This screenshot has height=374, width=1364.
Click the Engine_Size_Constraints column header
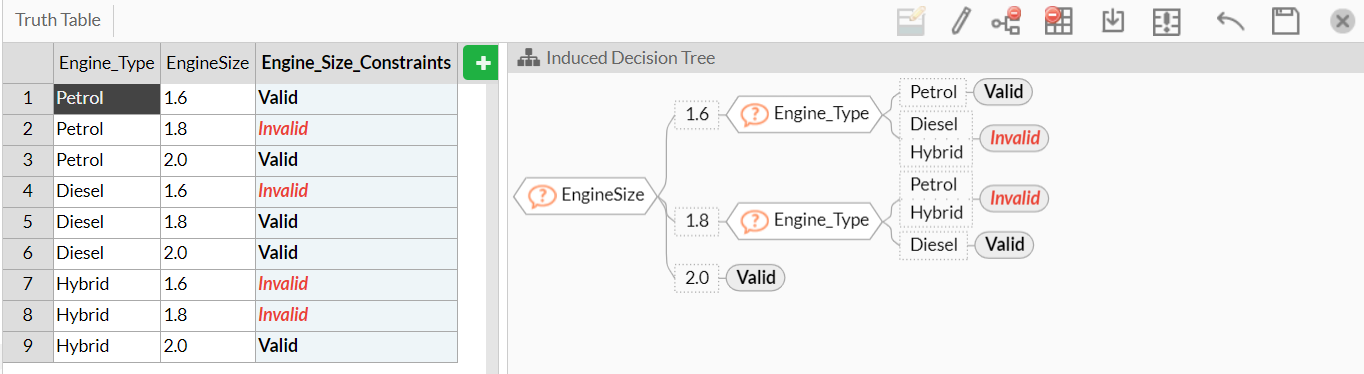(x=356, y=63)
